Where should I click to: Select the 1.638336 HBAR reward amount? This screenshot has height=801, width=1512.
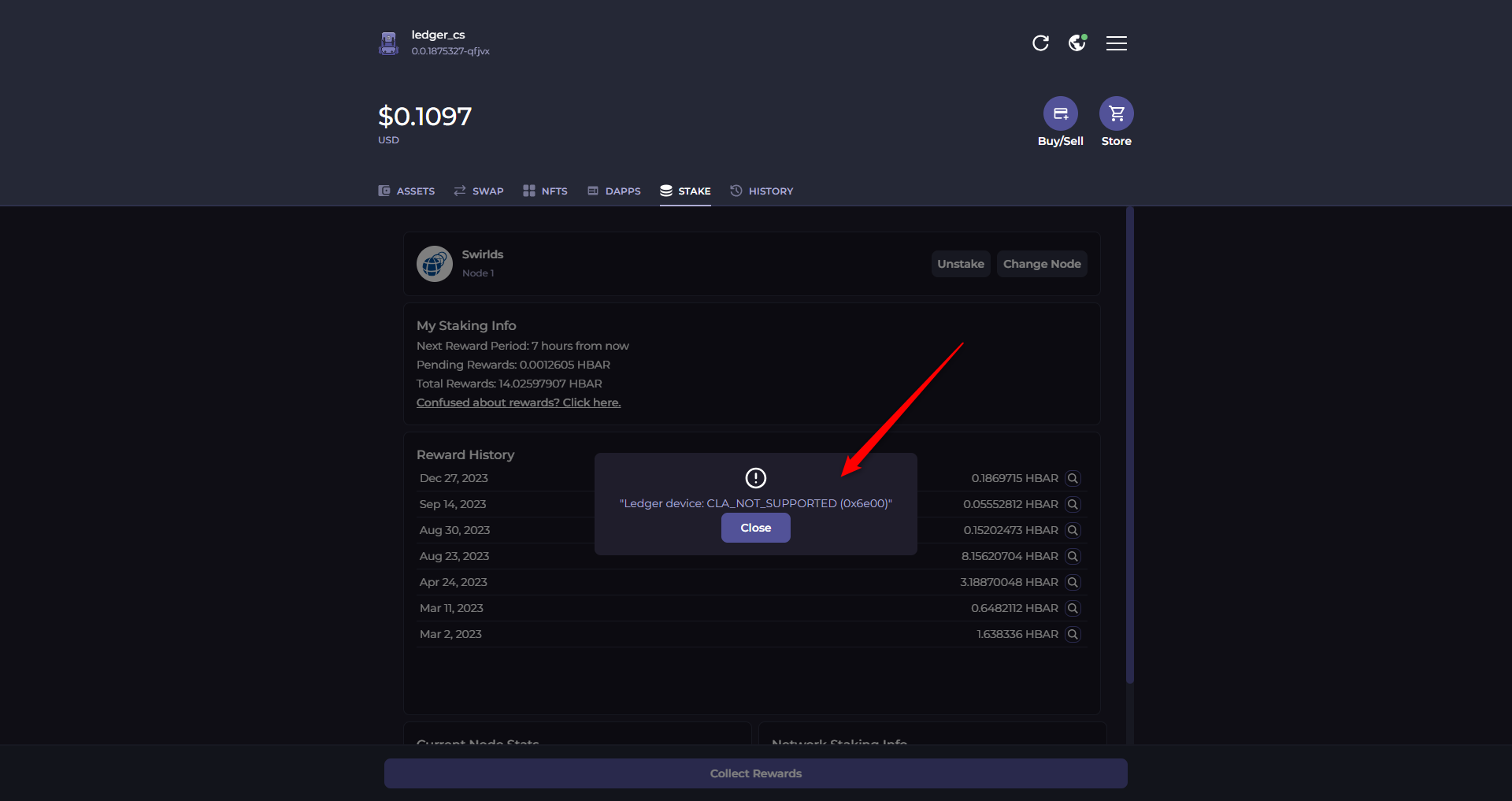click(1017, 634)
